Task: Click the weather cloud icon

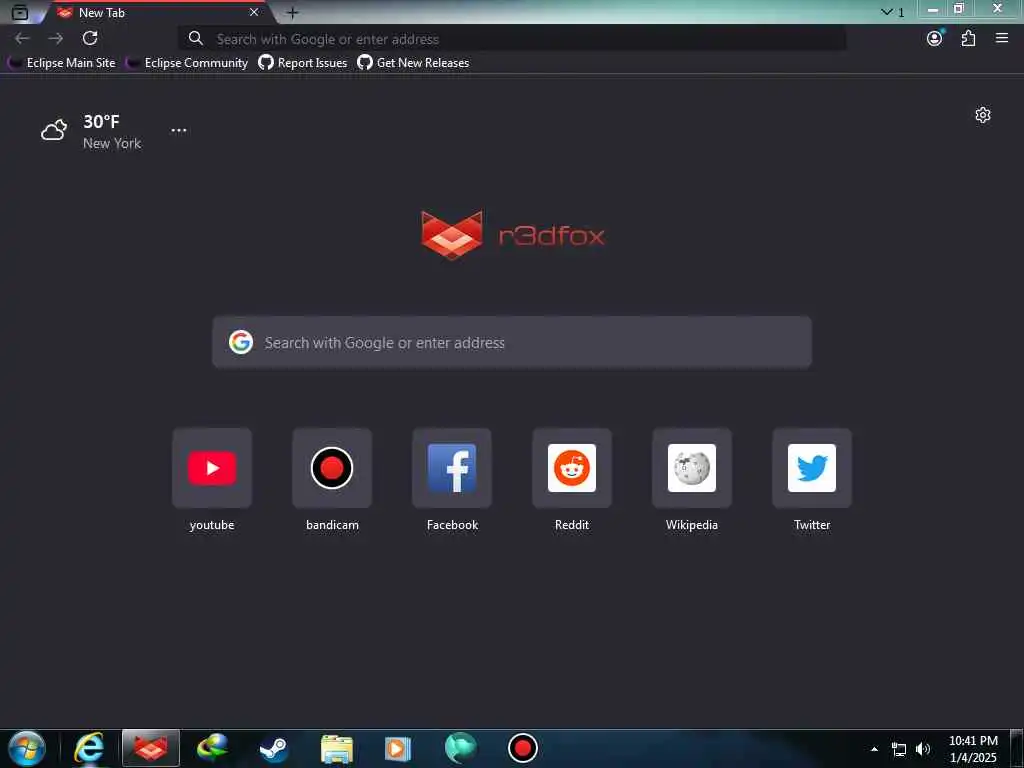Action: coord(54,130)
